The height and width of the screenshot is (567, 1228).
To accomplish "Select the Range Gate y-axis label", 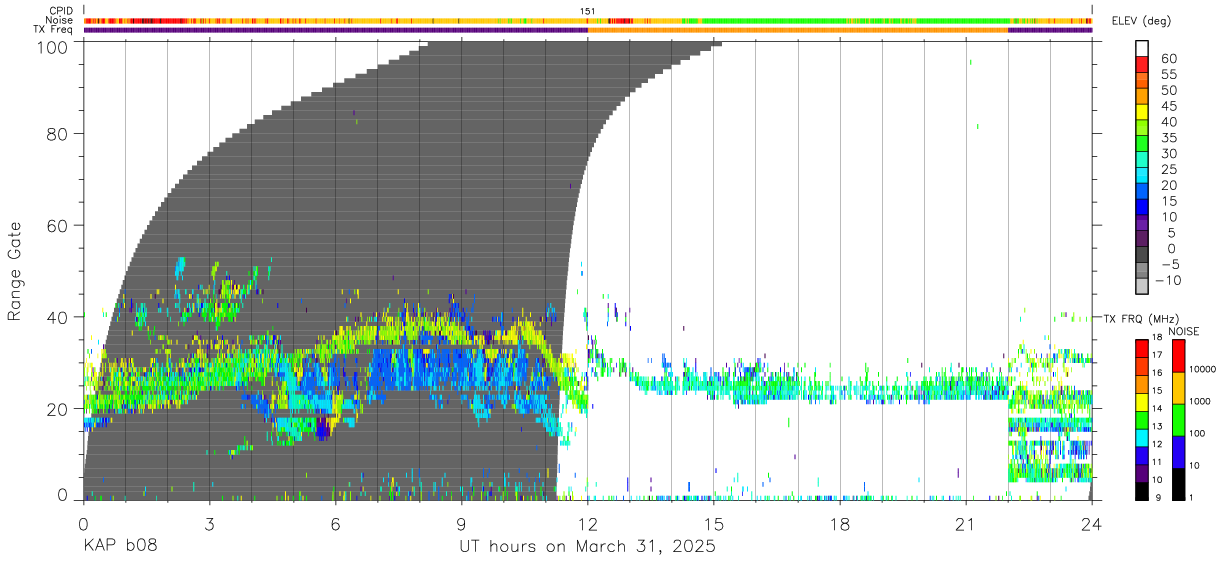I will click(x=15, y=270).
